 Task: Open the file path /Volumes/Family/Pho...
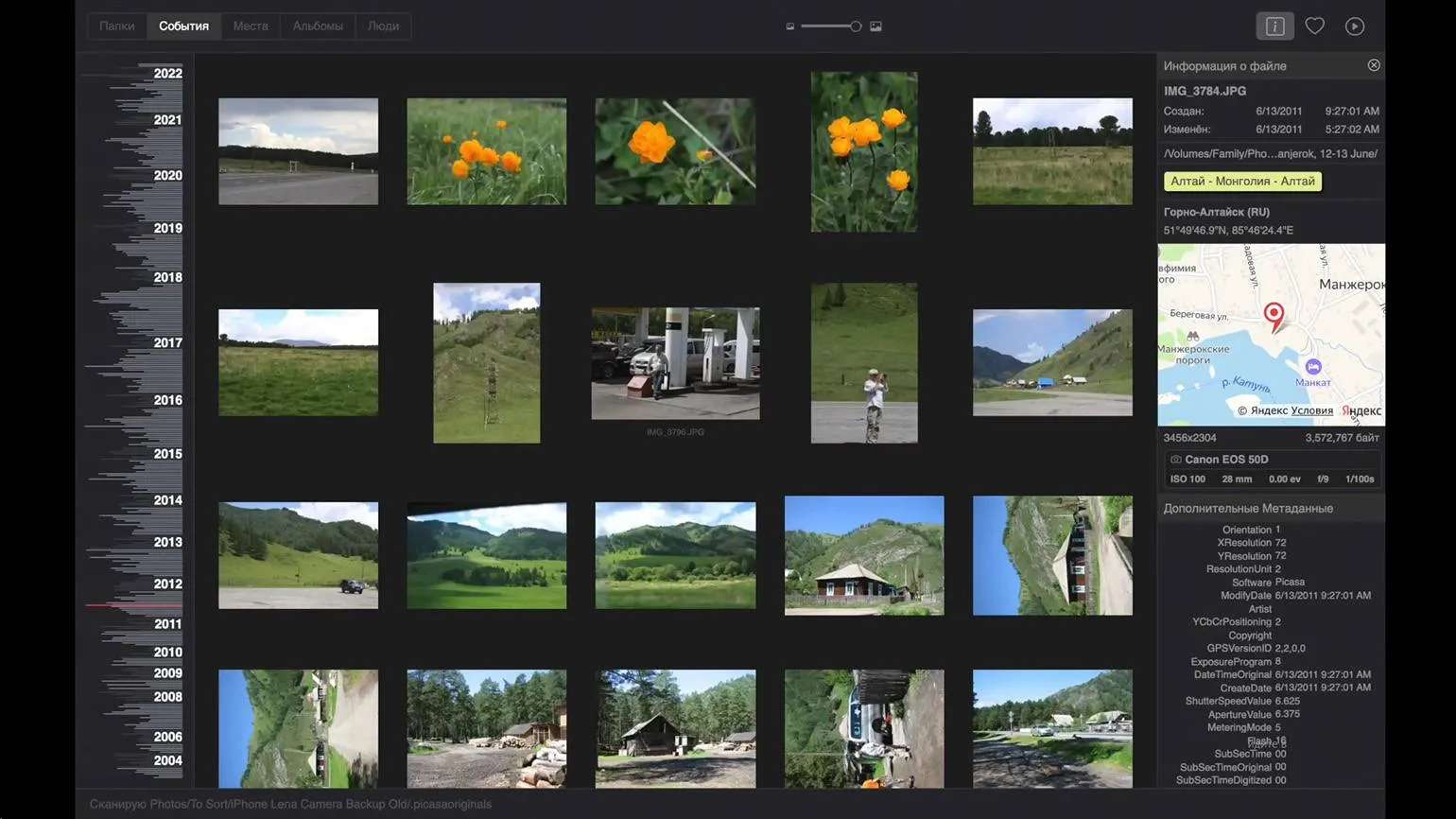click(x=1270, y=153)
